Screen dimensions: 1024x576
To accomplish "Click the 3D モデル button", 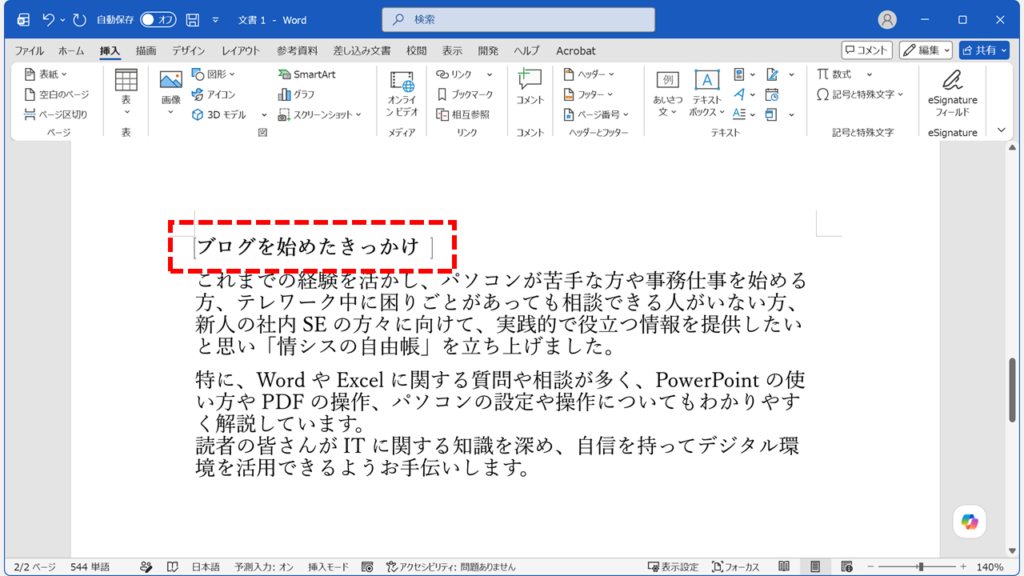I will pos(219,114).
